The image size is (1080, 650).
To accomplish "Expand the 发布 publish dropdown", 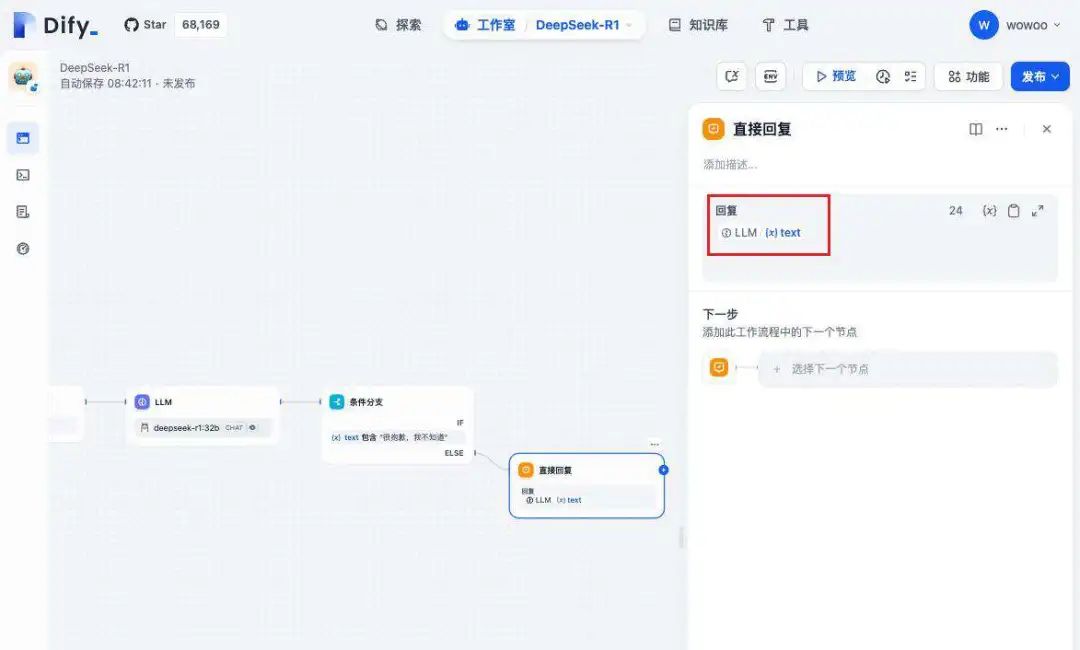I will pos(1040,76).
